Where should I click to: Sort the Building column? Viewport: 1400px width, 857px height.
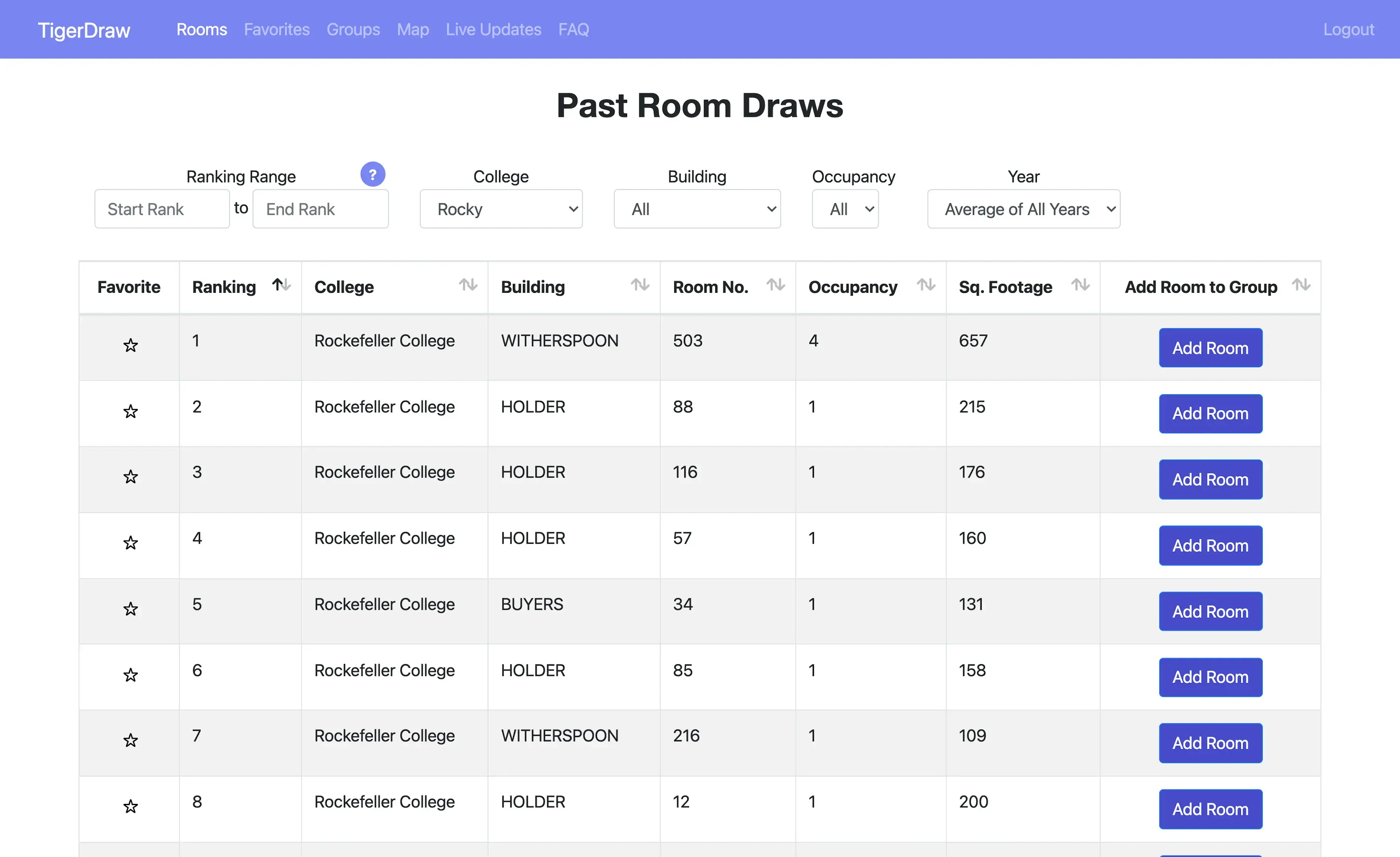click(640, 286)
